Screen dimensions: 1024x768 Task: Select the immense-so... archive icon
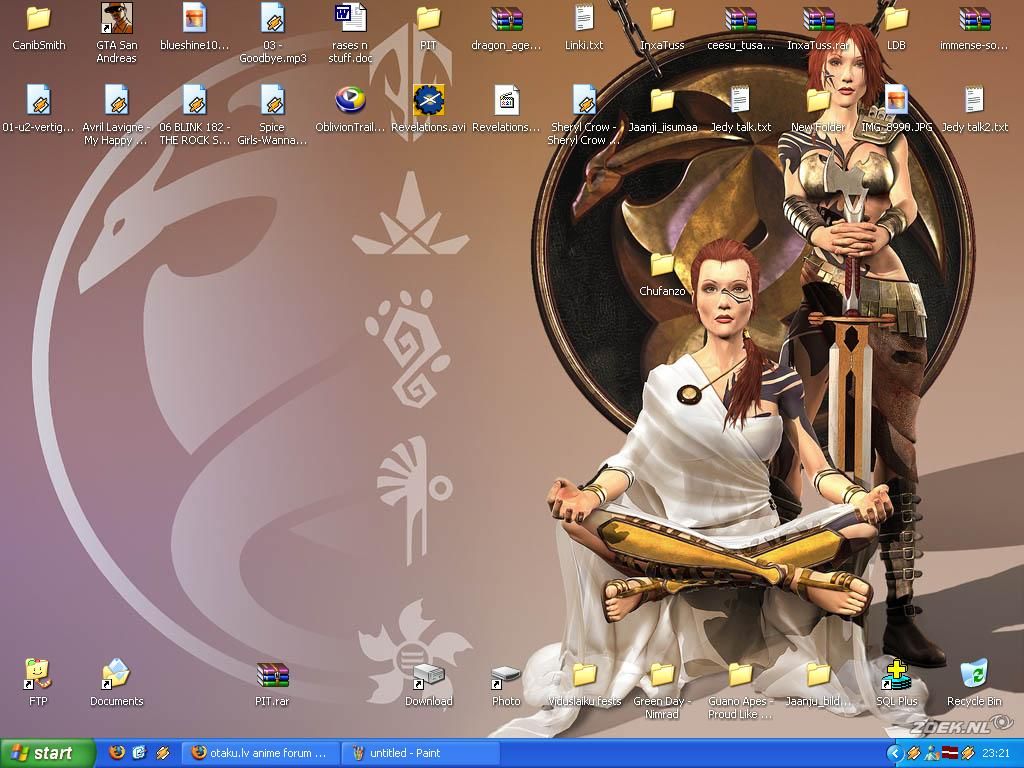click(974, 18)
